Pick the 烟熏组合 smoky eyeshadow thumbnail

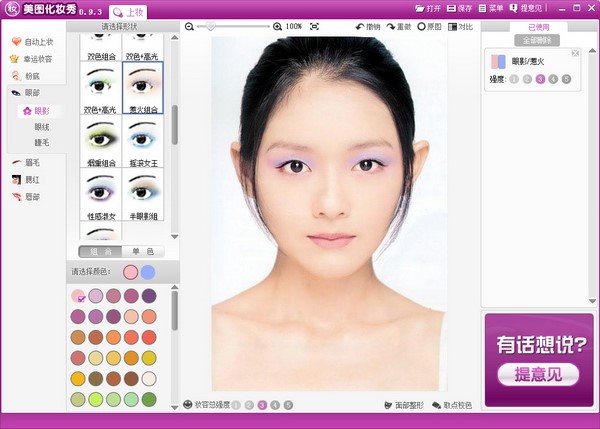coord(101,141)
